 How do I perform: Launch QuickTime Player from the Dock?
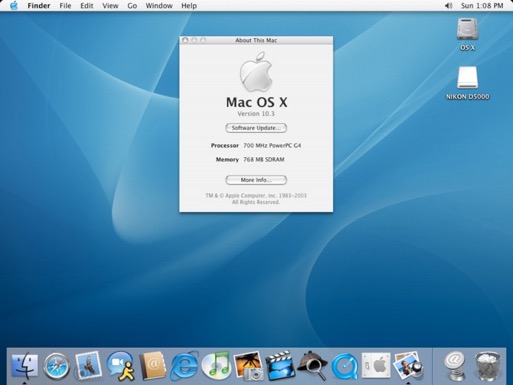pyautogui.click(x=344, y=366)
